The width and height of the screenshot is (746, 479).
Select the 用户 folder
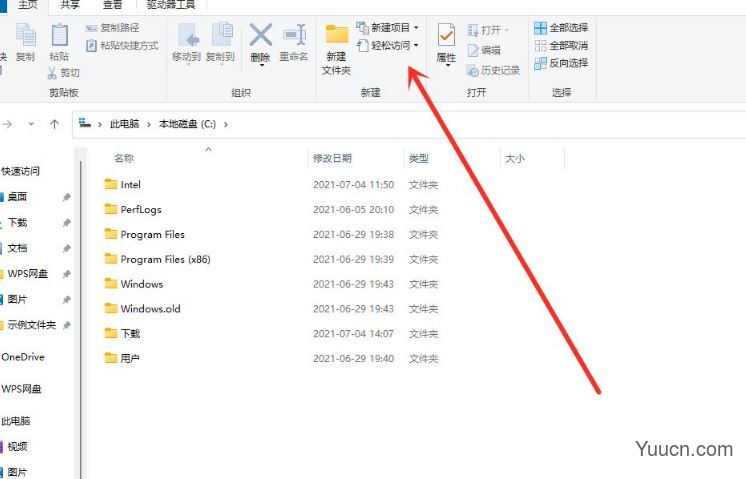(130, 358)
